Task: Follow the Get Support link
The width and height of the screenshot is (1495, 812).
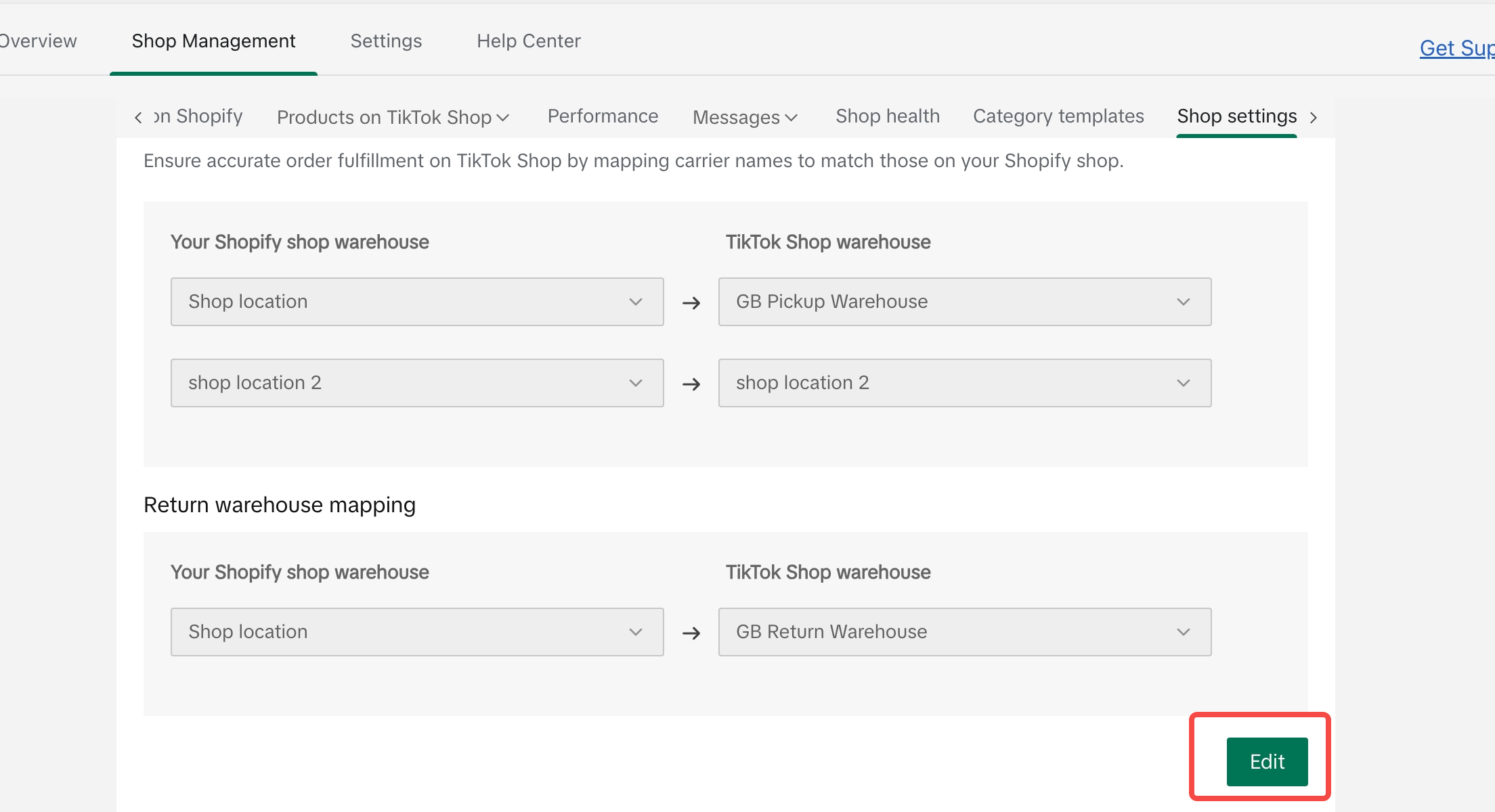Action: coord(1456,49)
